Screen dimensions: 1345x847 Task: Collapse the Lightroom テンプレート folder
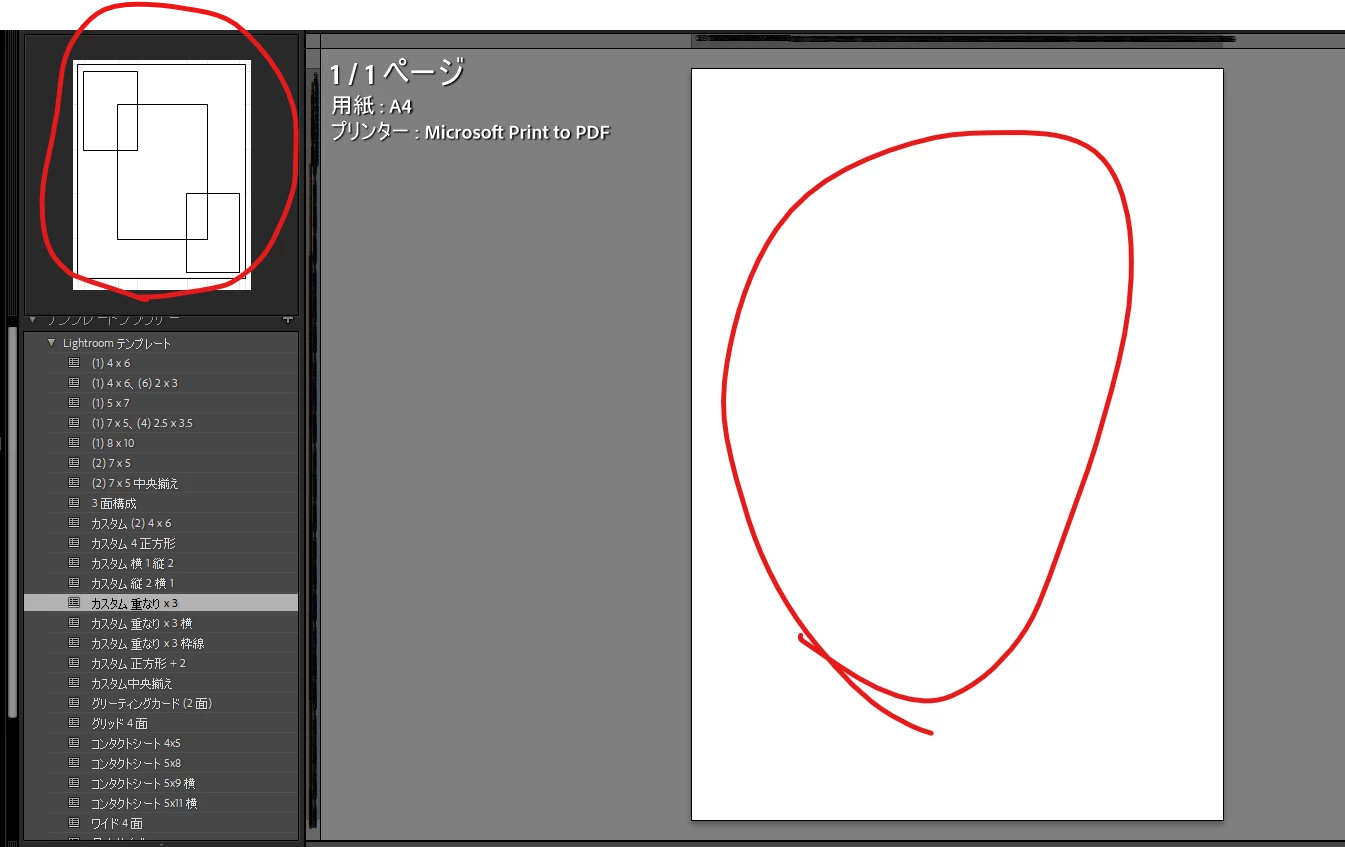pos(52,343)
